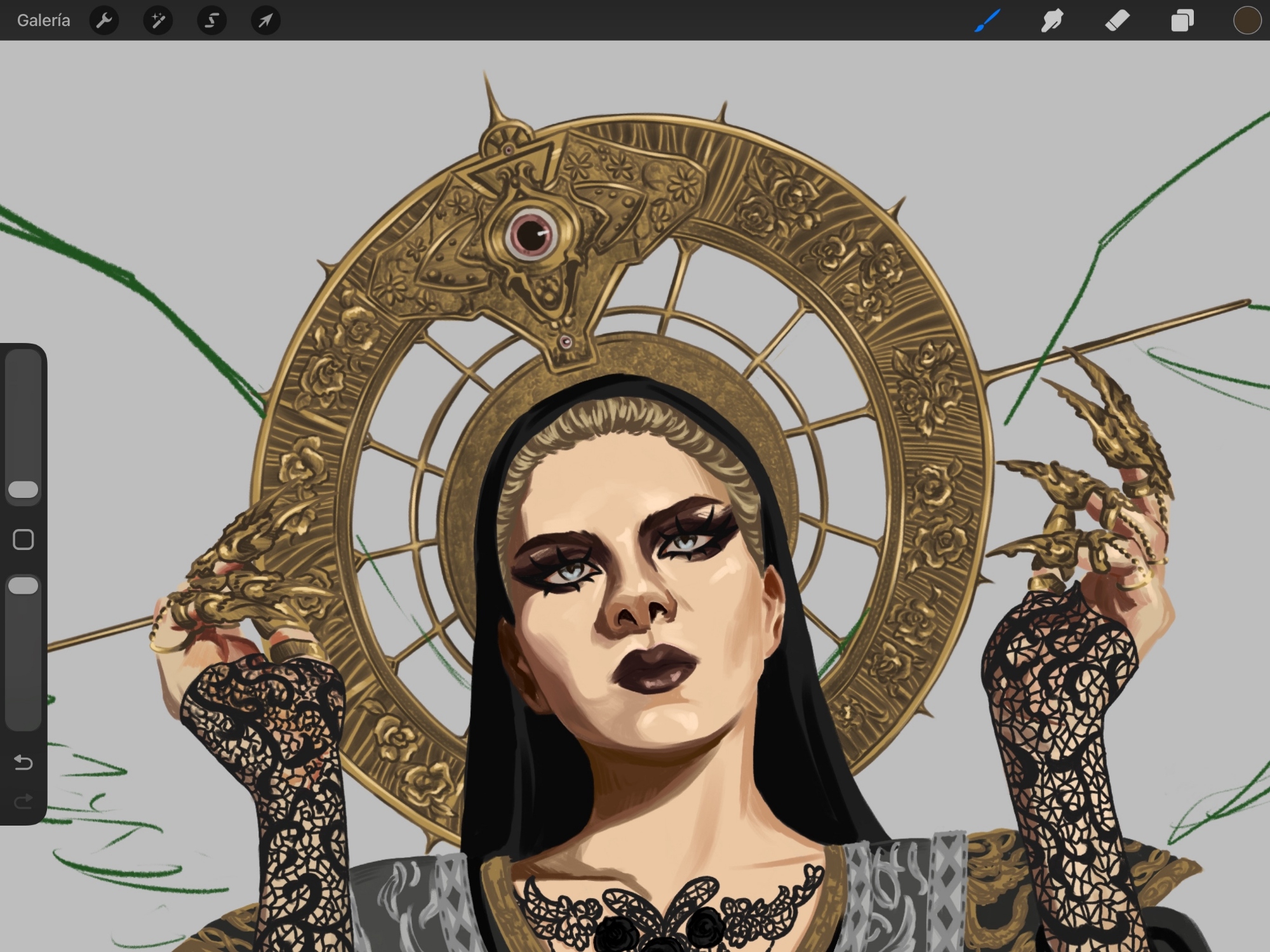The width and height of the screenshot is (1270, 952).
Task: Open the brown active color swatch
Action: point(1247,21)
